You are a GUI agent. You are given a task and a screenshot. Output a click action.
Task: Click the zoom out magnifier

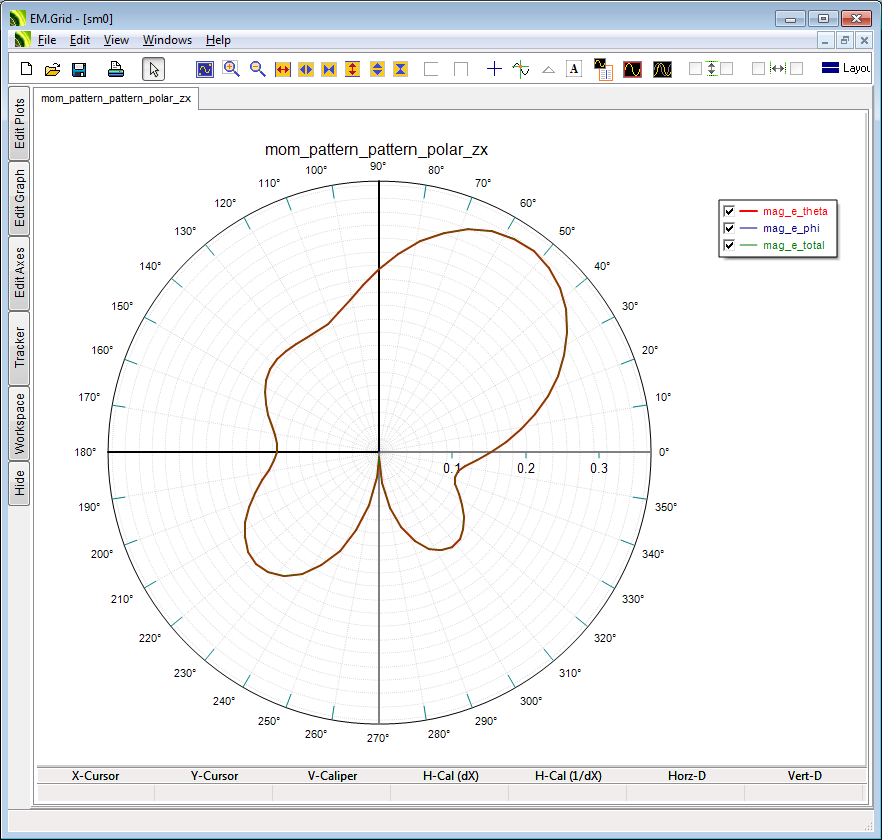click(x=257, y=69)
